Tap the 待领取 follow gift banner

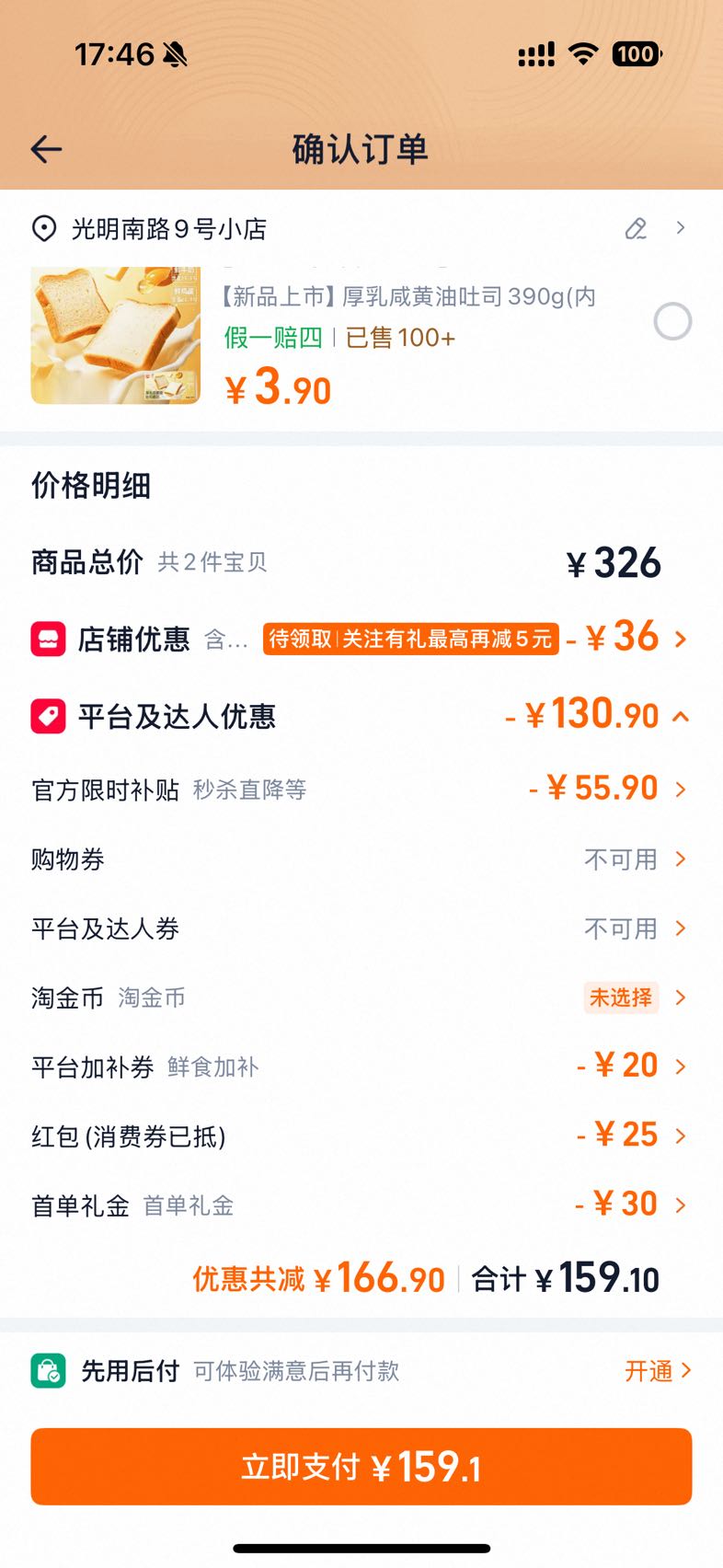[x=410, y=639]
